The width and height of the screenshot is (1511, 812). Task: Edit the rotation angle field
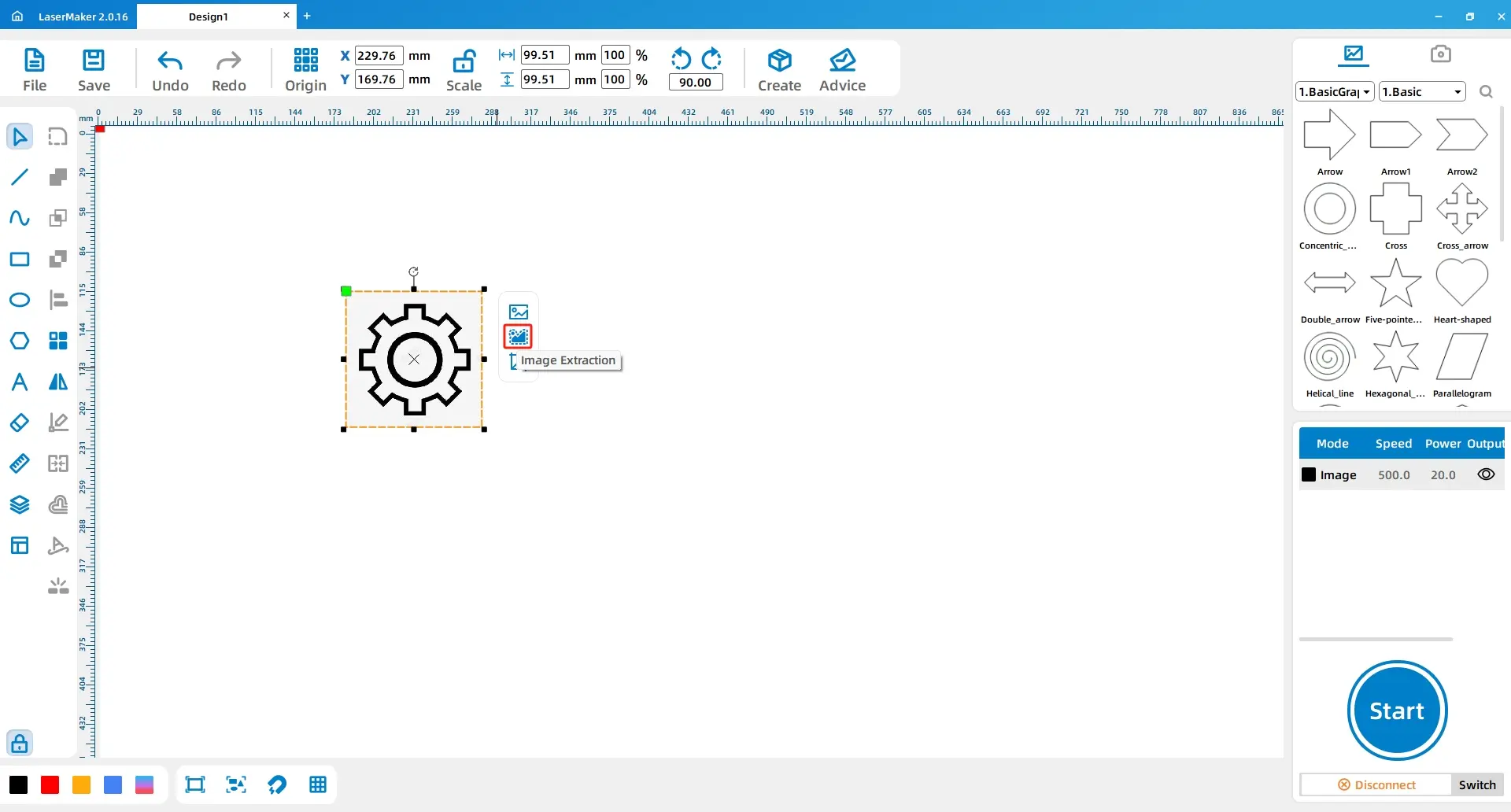(x=696, y=82)
